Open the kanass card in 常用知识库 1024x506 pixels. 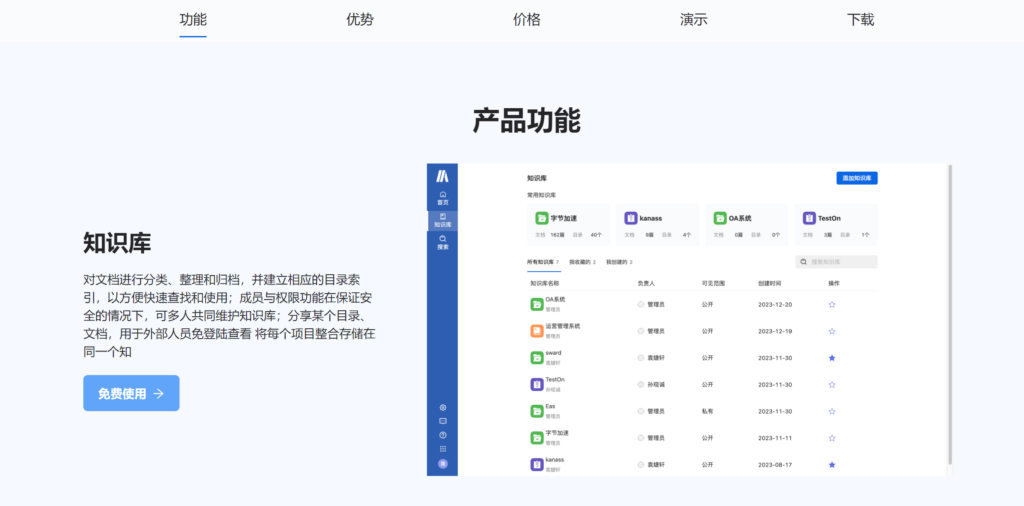tap(657, 225)
